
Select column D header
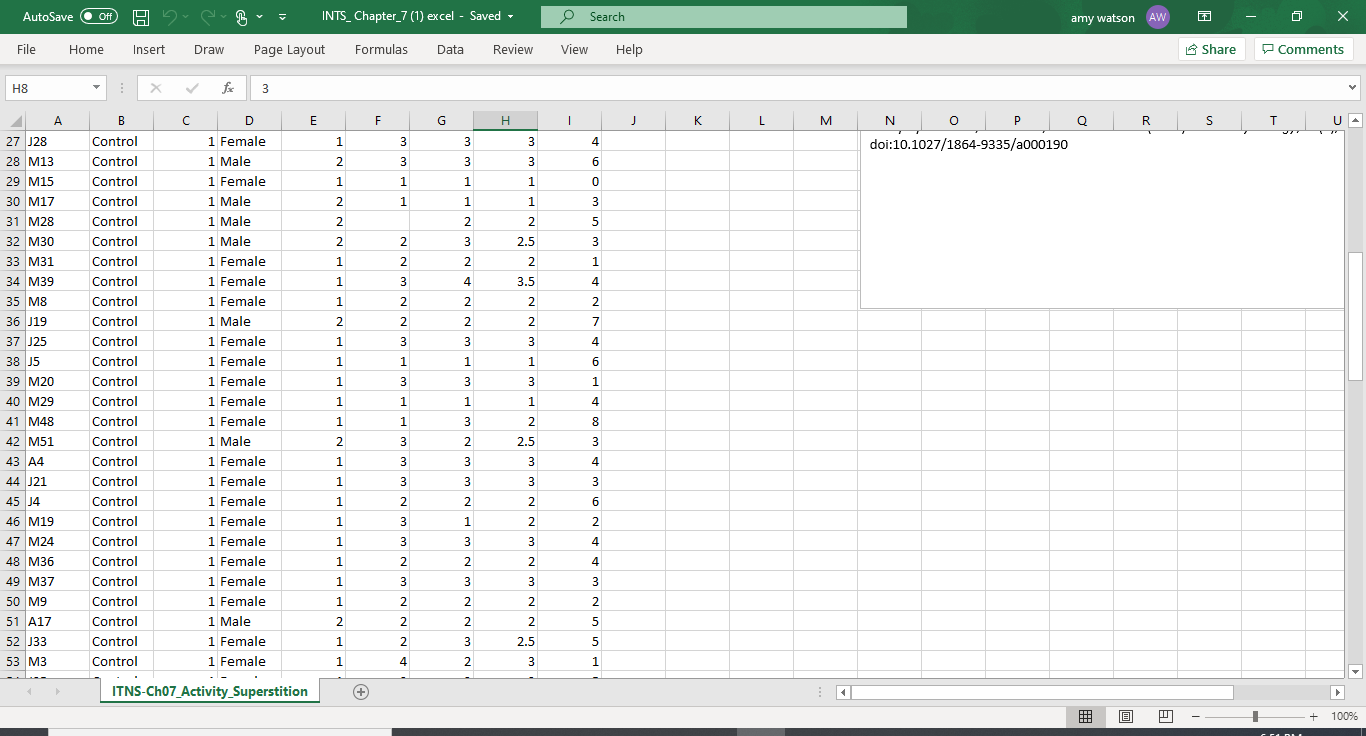pyautogui.click(x=249, y=121)
